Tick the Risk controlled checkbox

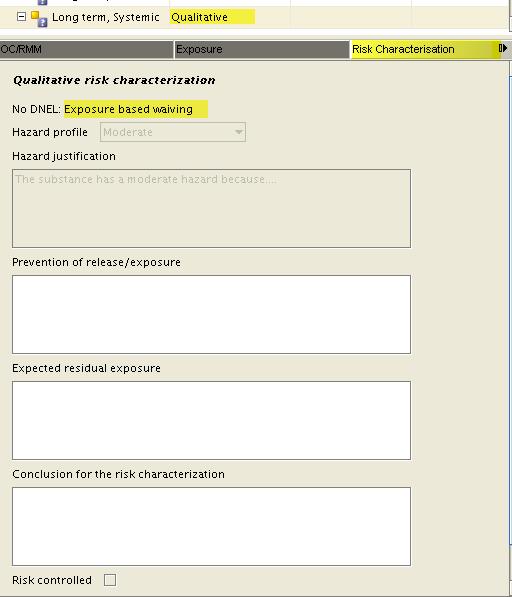tap(110, 580)
